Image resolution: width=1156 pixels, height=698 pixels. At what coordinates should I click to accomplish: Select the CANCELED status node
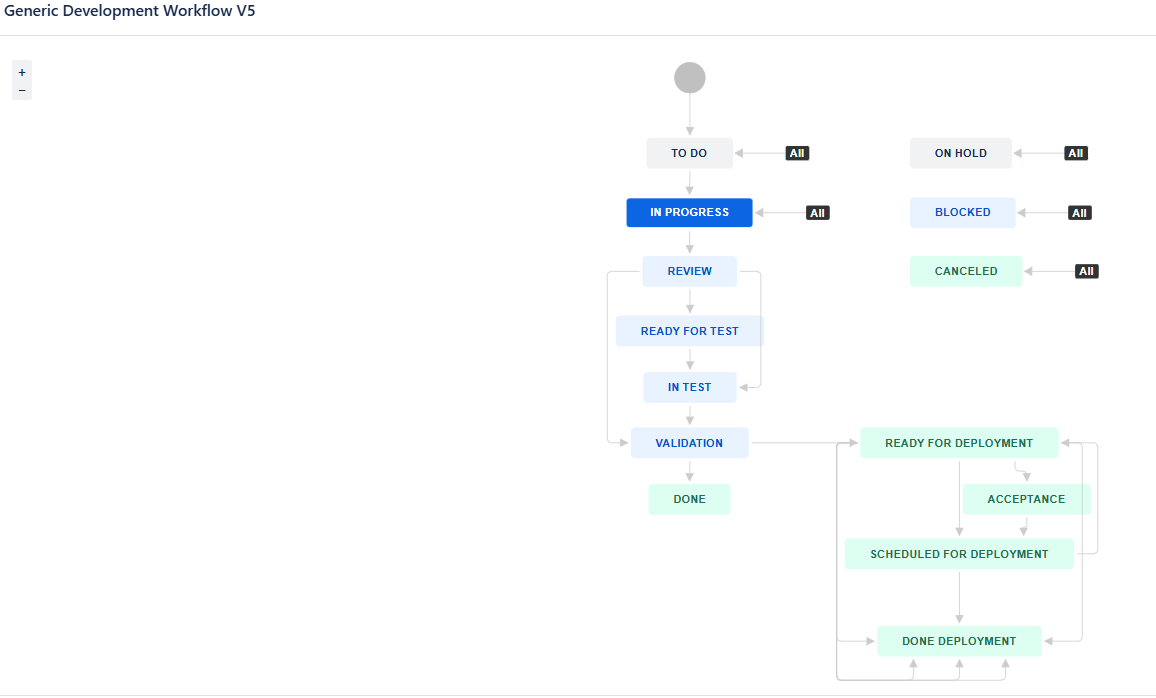[966, 271]
